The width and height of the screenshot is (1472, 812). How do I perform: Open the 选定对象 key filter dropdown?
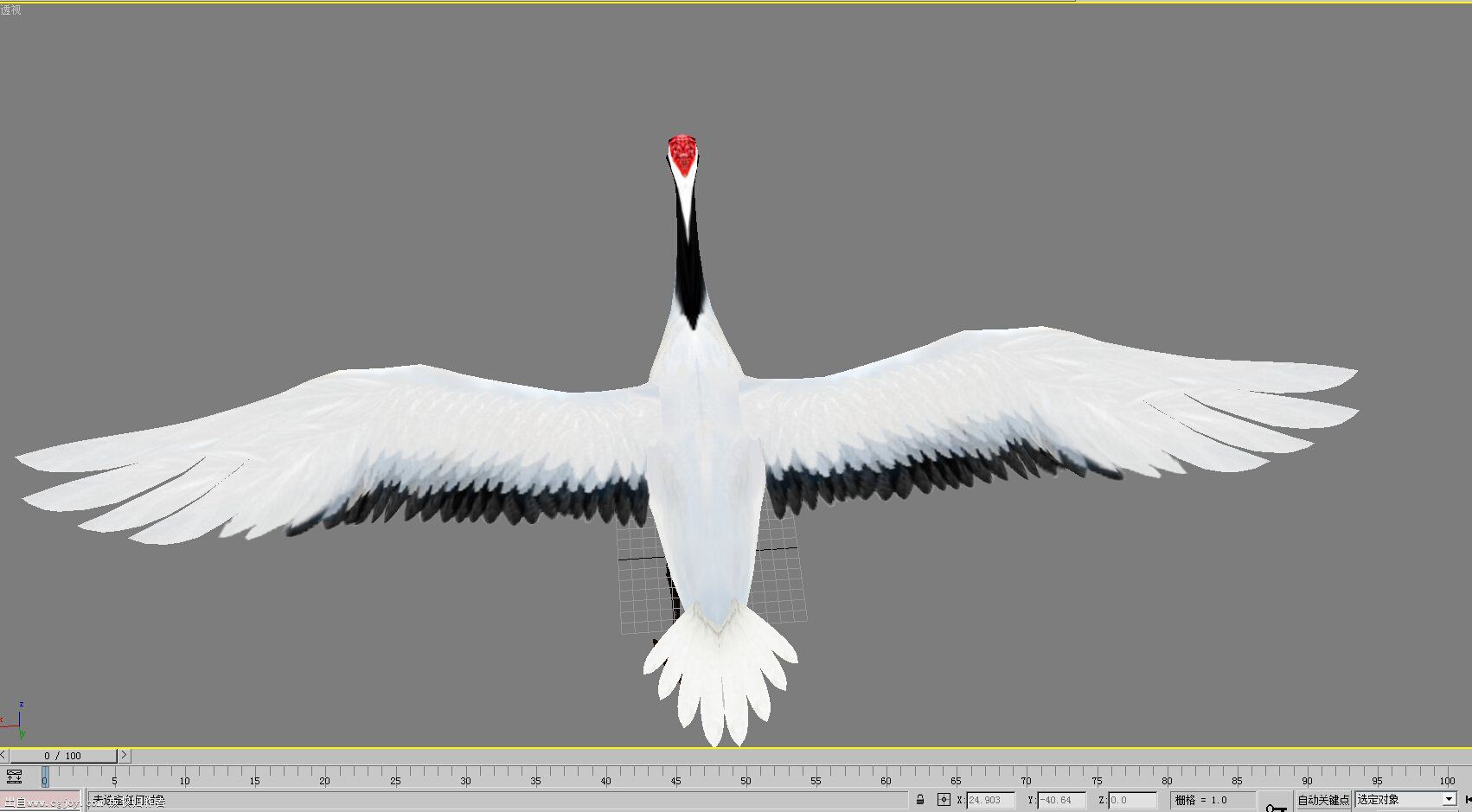(x=1405, y=799)
